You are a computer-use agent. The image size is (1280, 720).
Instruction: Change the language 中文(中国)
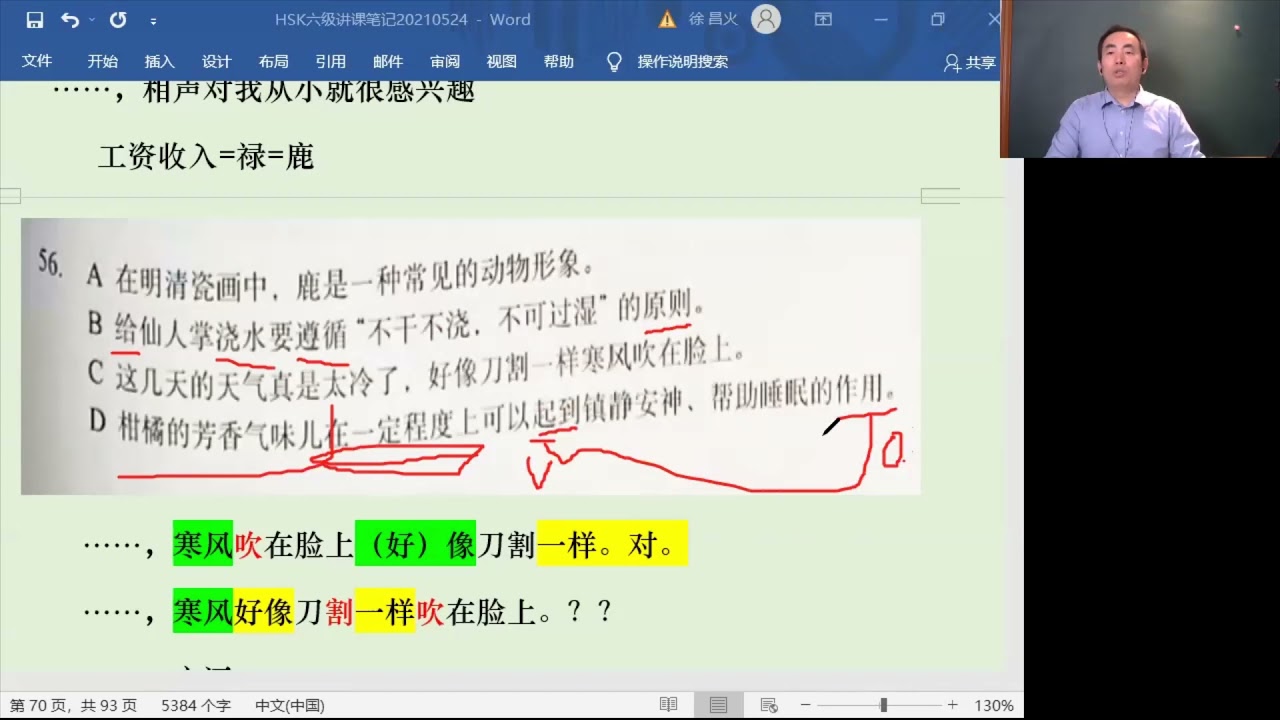click(289, 705)
